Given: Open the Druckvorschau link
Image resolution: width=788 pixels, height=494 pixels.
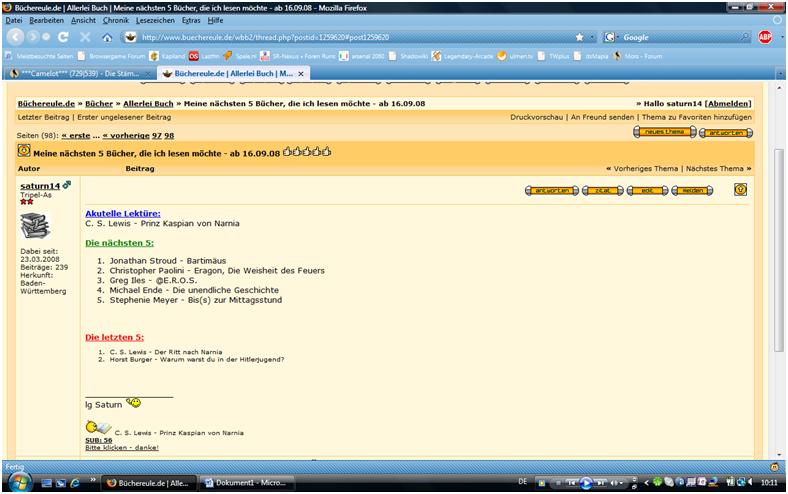Looking at the screenshot, I should click(x=536, y=118).
